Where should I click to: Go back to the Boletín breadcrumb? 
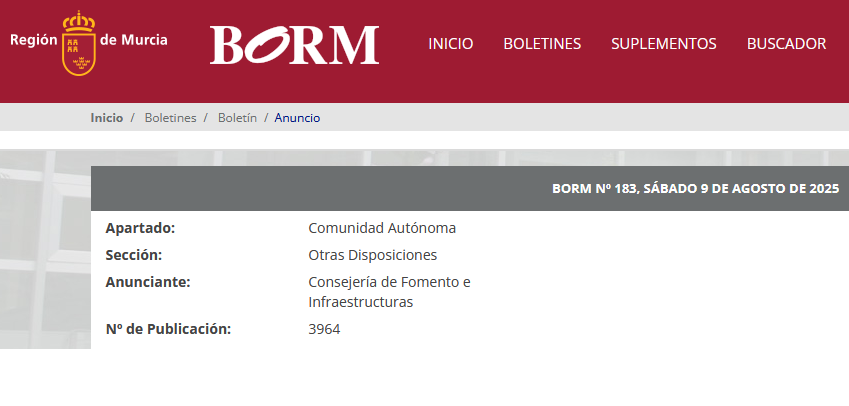pyautogui.click(x=237, y=118)
